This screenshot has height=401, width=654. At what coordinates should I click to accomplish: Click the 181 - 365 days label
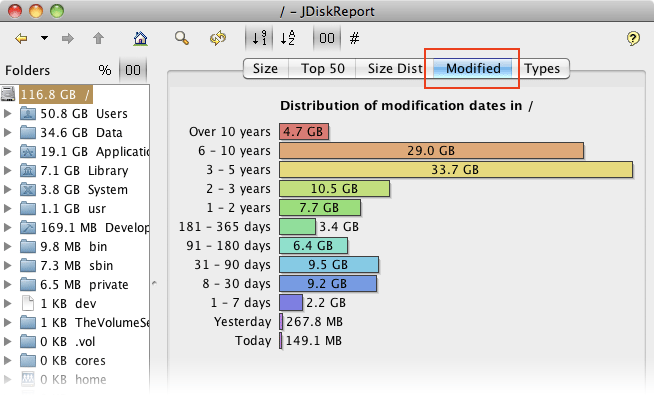224,227
